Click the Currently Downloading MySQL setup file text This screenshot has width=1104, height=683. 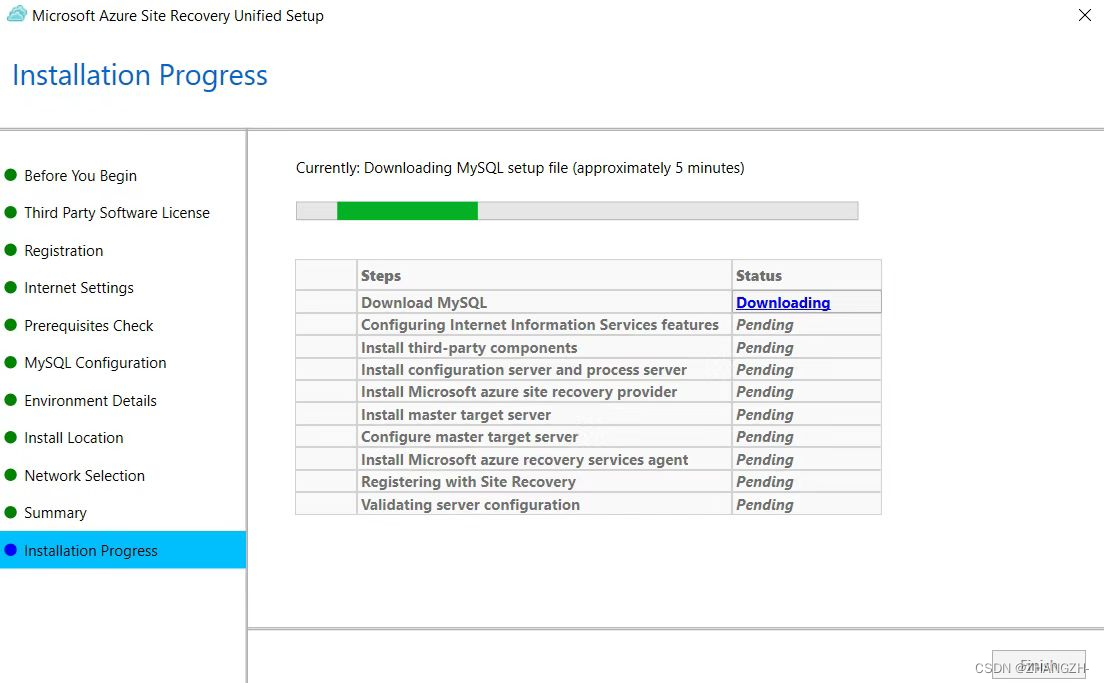click(x=520, y=168)
